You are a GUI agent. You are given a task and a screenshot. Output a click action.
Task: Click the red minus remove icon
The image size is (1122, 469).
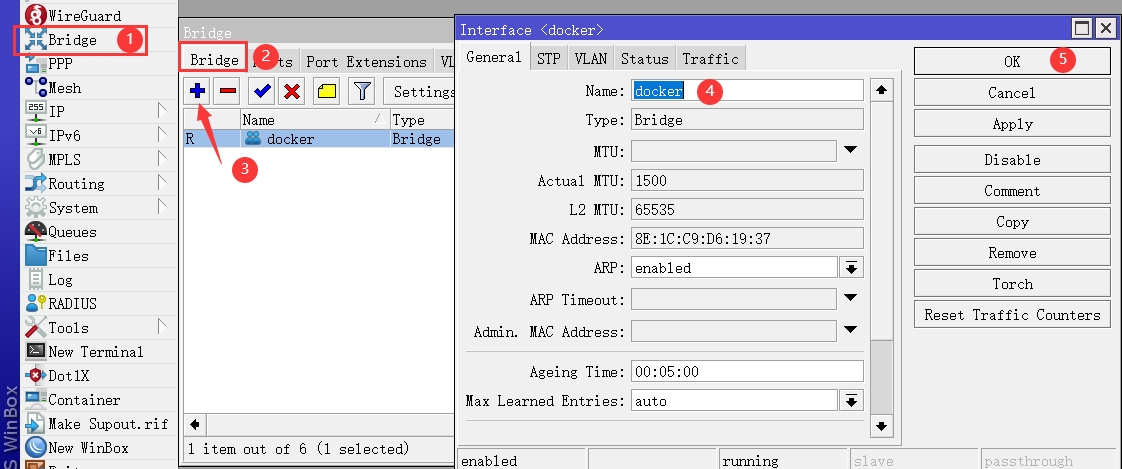click(228, 92)
